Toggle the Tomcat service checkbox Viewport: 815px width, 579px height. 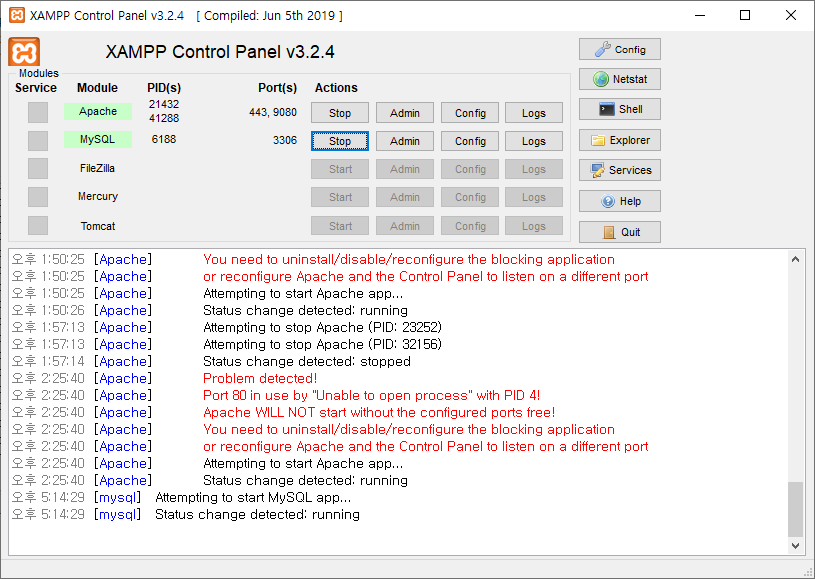(38, 226)
